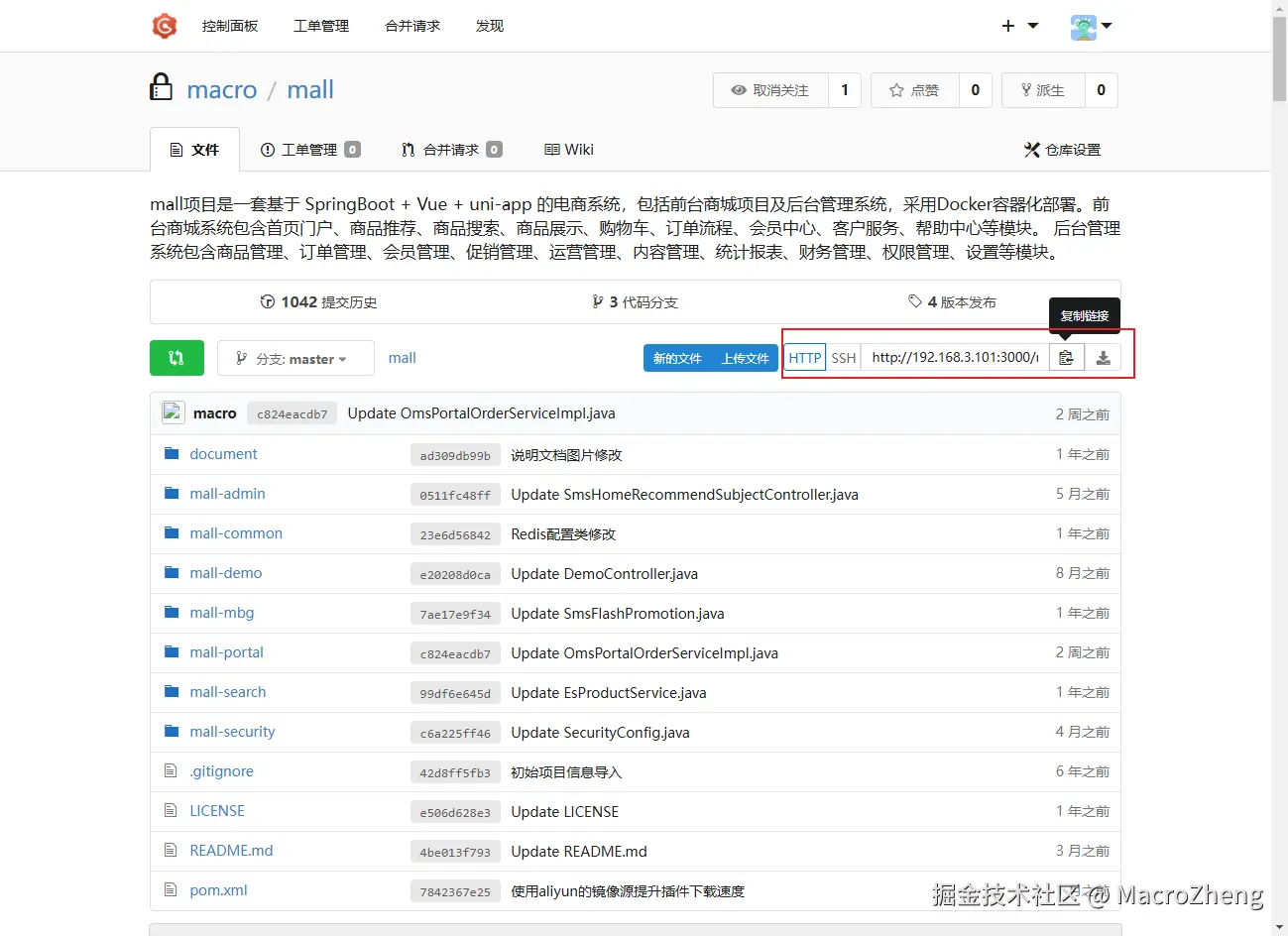The width and height of the screenshot is (1288, 936).
Task: Click the watcher count 1
Action: click(845, 90)
